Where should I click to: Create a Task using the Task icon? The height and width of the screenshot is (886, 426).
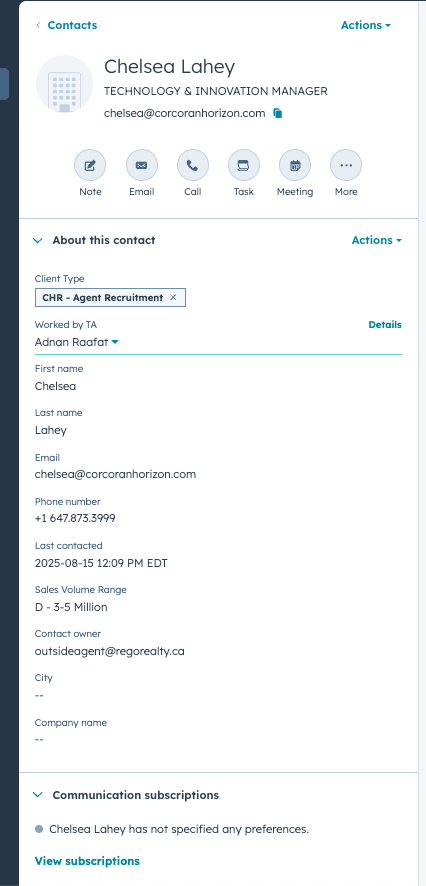[244, 166]
